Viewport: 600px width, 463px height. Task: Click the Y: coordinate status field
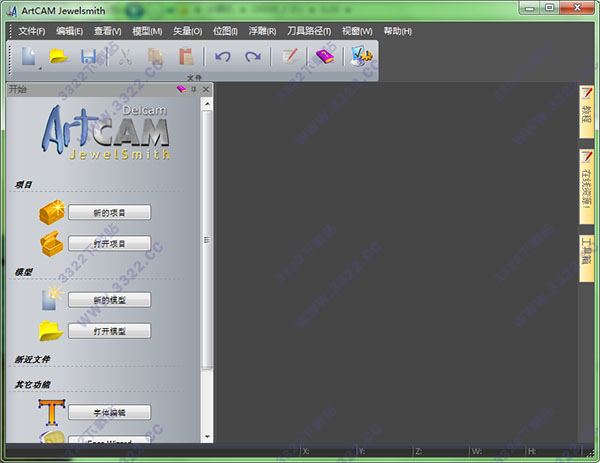pyautogui.click(x=385, y=452)
